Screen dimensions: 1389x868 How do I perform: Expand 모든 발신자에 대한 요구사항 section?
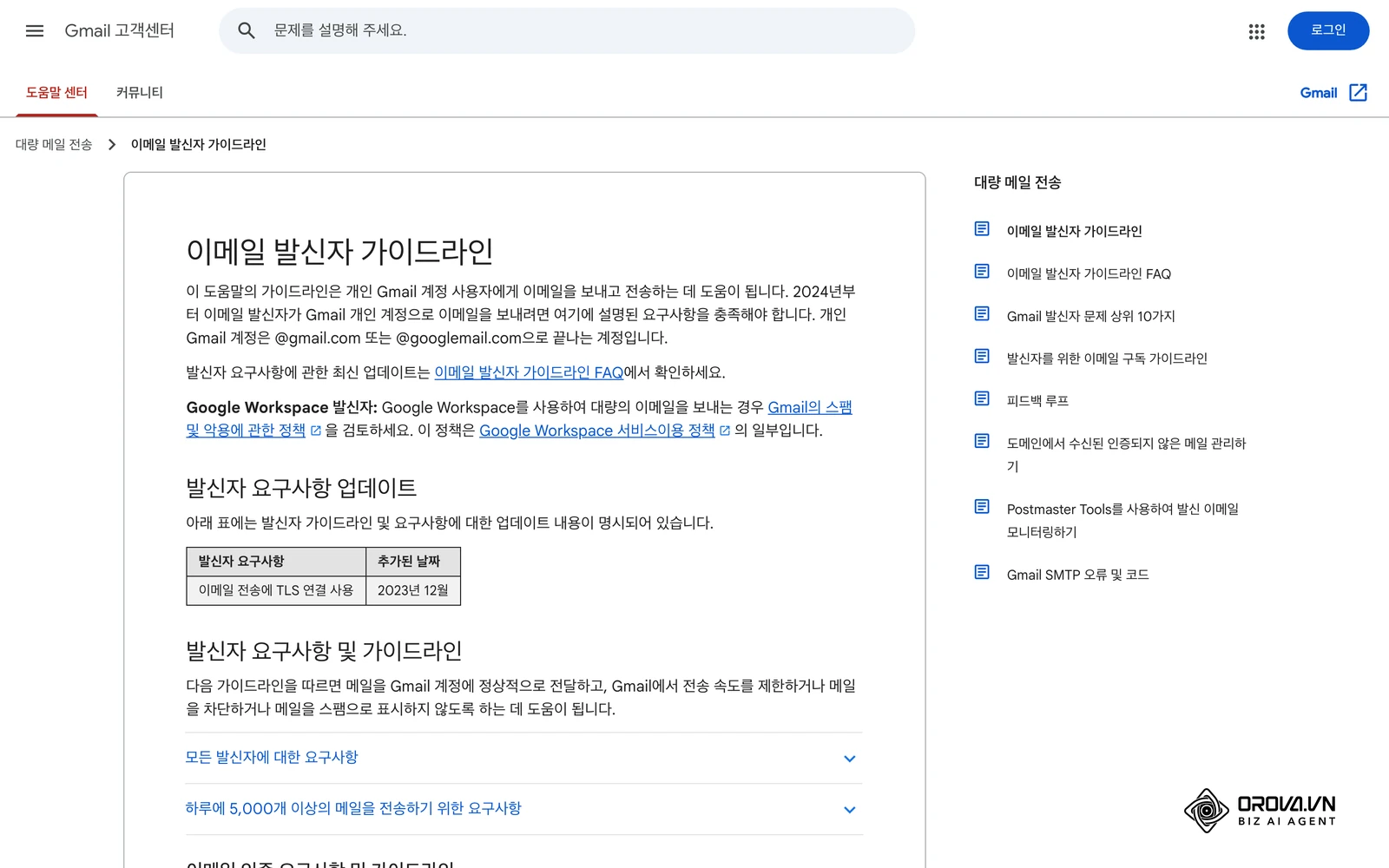[x=524, y=758]
